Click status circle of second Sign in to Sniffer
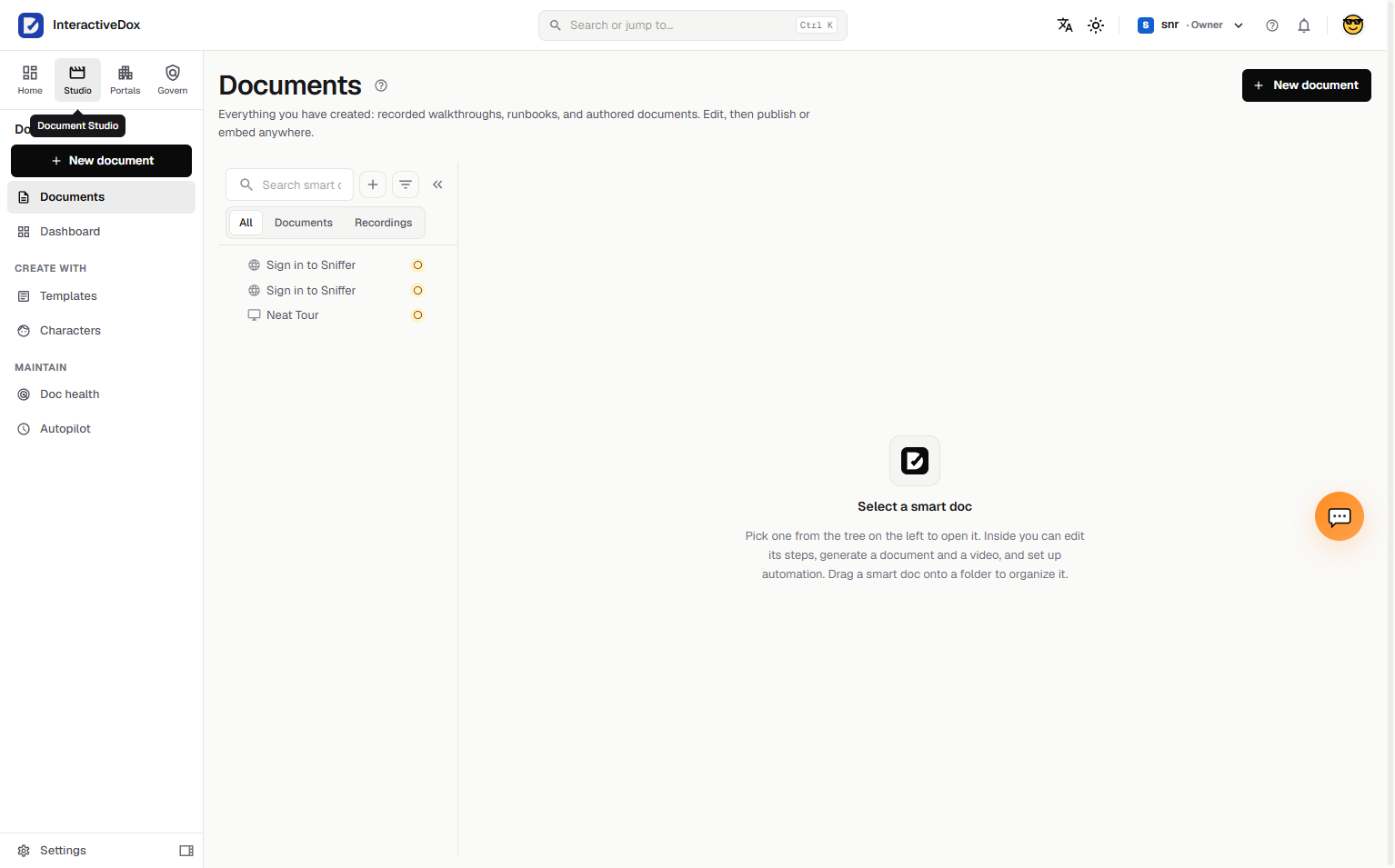 tap(417, 291)
